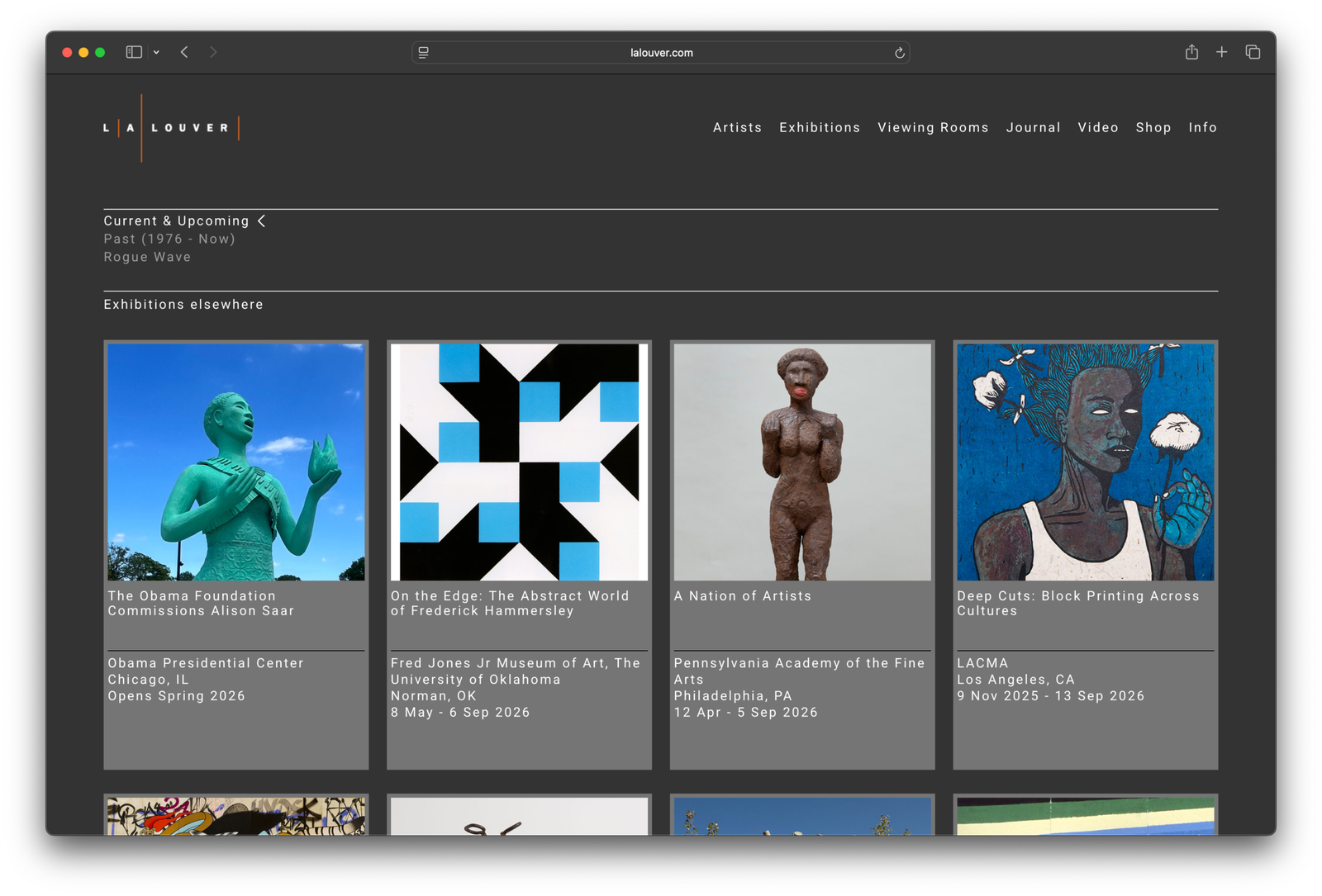This screenshot has width=1322, height=896.
Task: Click the 12 Apr - 5 Sep 2026 date
Action: [746, 713]
